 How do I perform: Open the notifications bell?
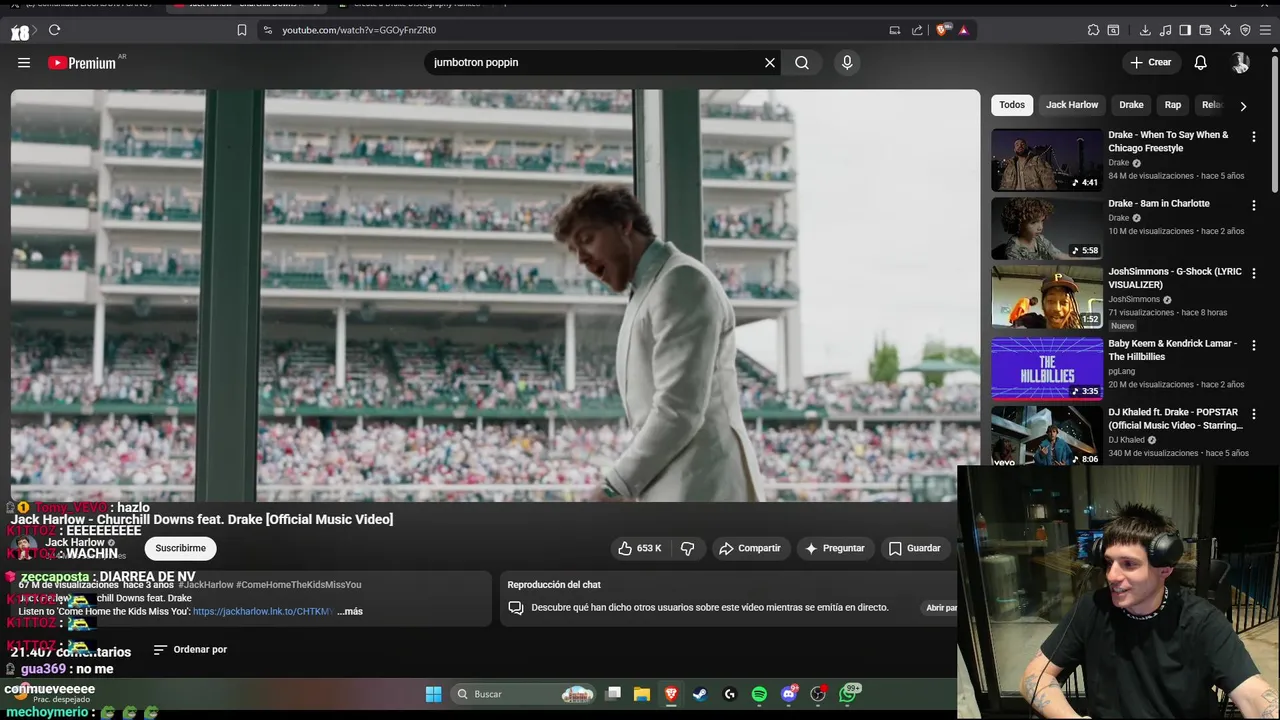pyautogui.click(x=1201, y=62)
